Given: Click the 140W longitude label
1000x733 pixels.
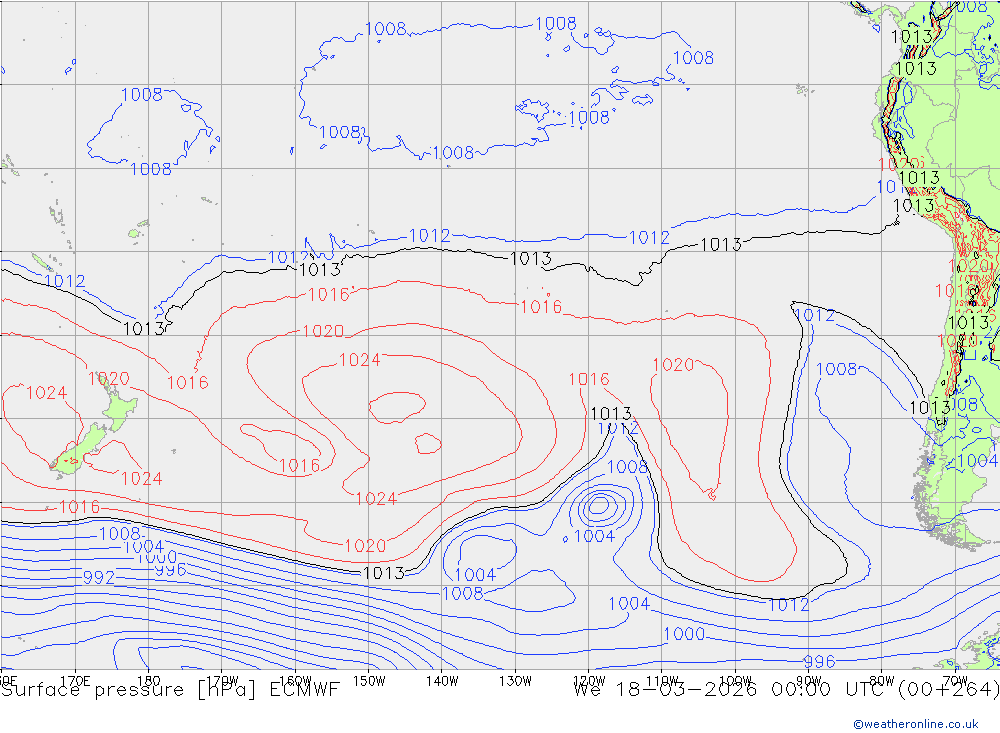Looking at the screenshot, I should [442, 681].
